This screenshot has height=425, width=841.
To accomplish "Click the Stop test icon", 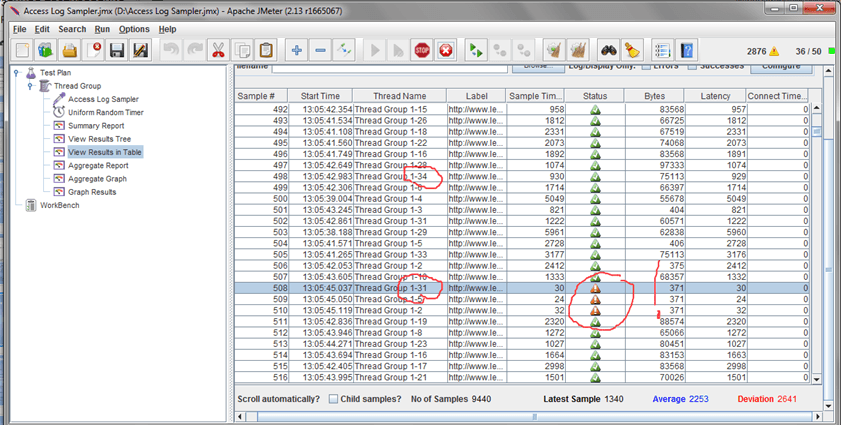I will coord(422,50).
